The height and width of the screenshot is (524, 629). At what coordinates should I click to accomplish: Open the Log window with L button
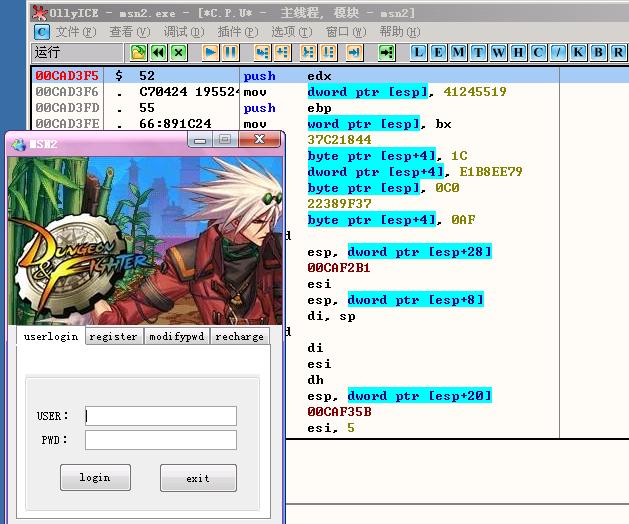pyautogui.click(x=418, y=53)
